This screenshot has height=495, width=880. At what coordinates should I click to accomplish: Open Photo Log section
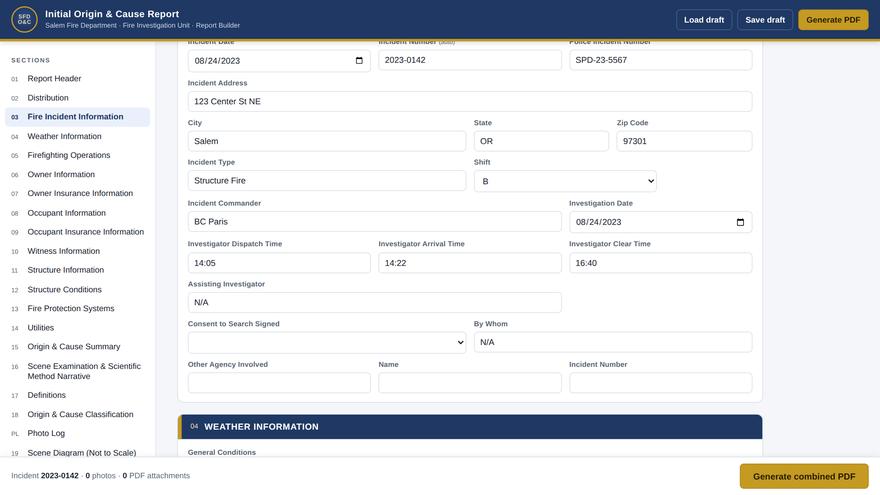coord(77,434)
